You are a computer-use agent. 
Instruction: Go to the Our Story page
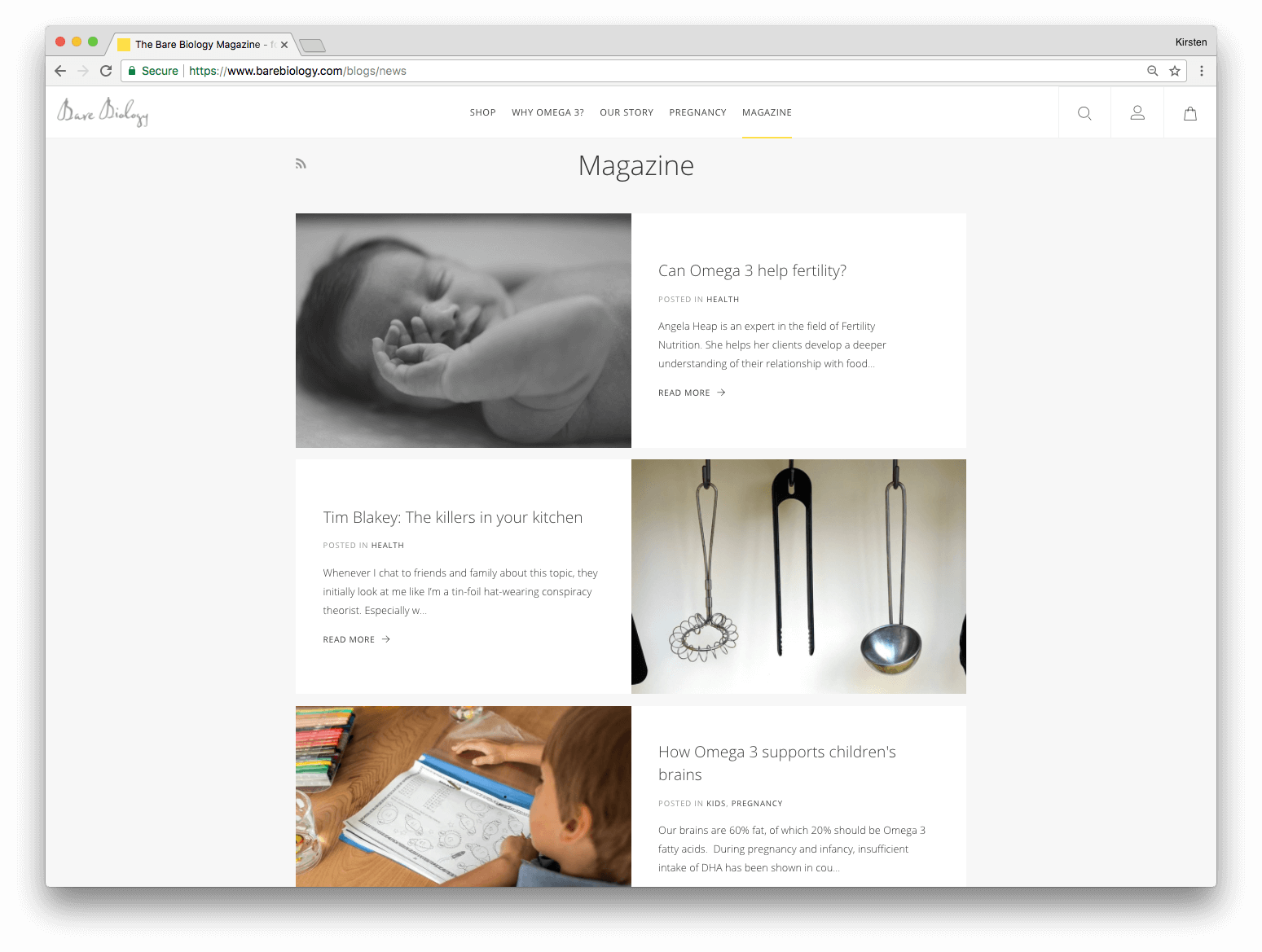627,112
